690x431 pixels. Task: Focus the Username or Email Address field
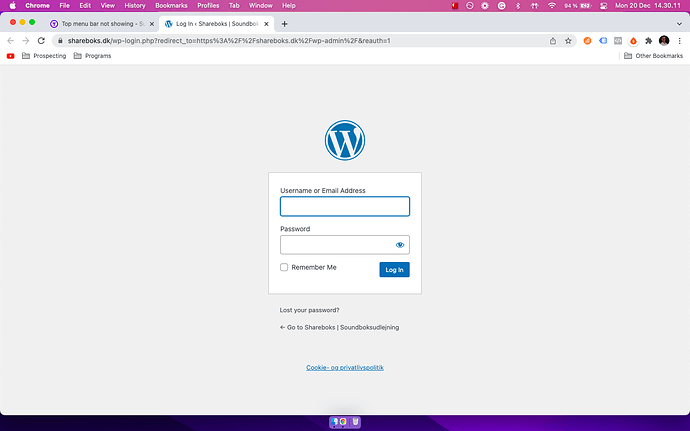click(345, 206)
